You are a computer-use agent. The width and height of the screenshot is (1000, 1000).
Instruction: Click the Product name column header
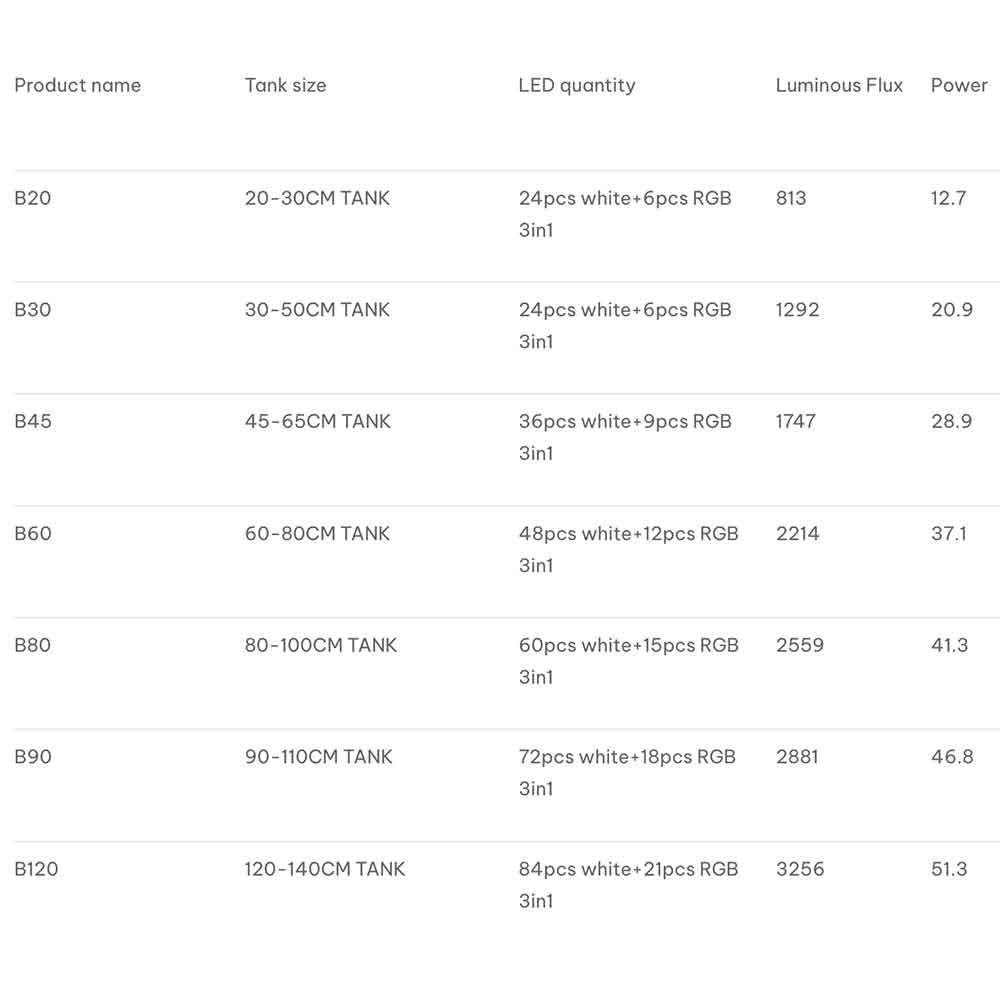pyautogui.click(x=78, y=86)
